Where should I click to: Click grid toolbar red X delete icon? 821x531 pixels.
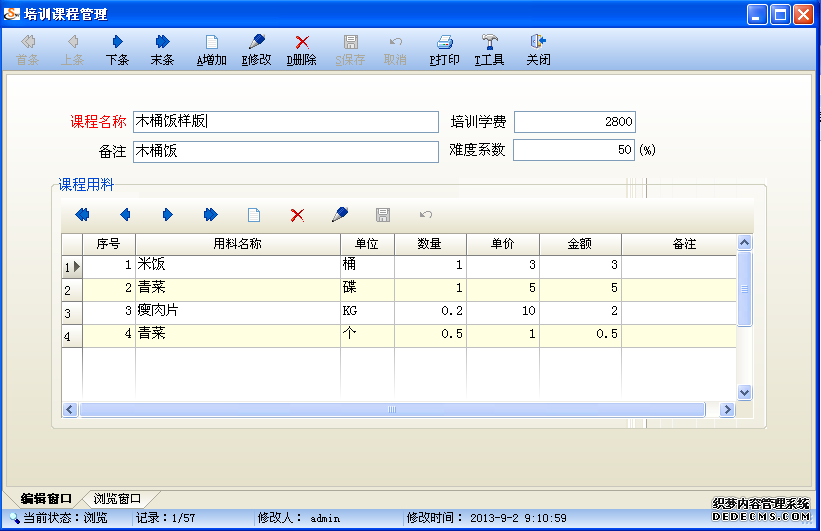tap(297, 215)
